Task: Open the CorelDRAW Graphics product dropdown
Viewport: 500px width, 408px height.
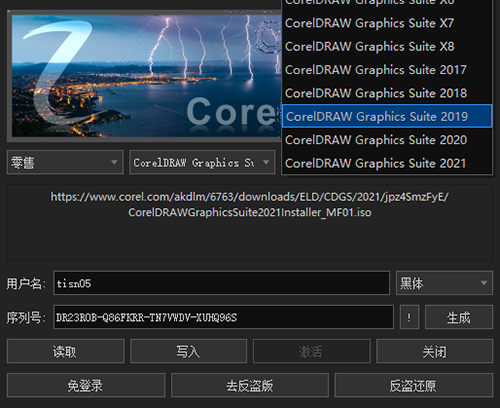Action: [x=202, y=162]
